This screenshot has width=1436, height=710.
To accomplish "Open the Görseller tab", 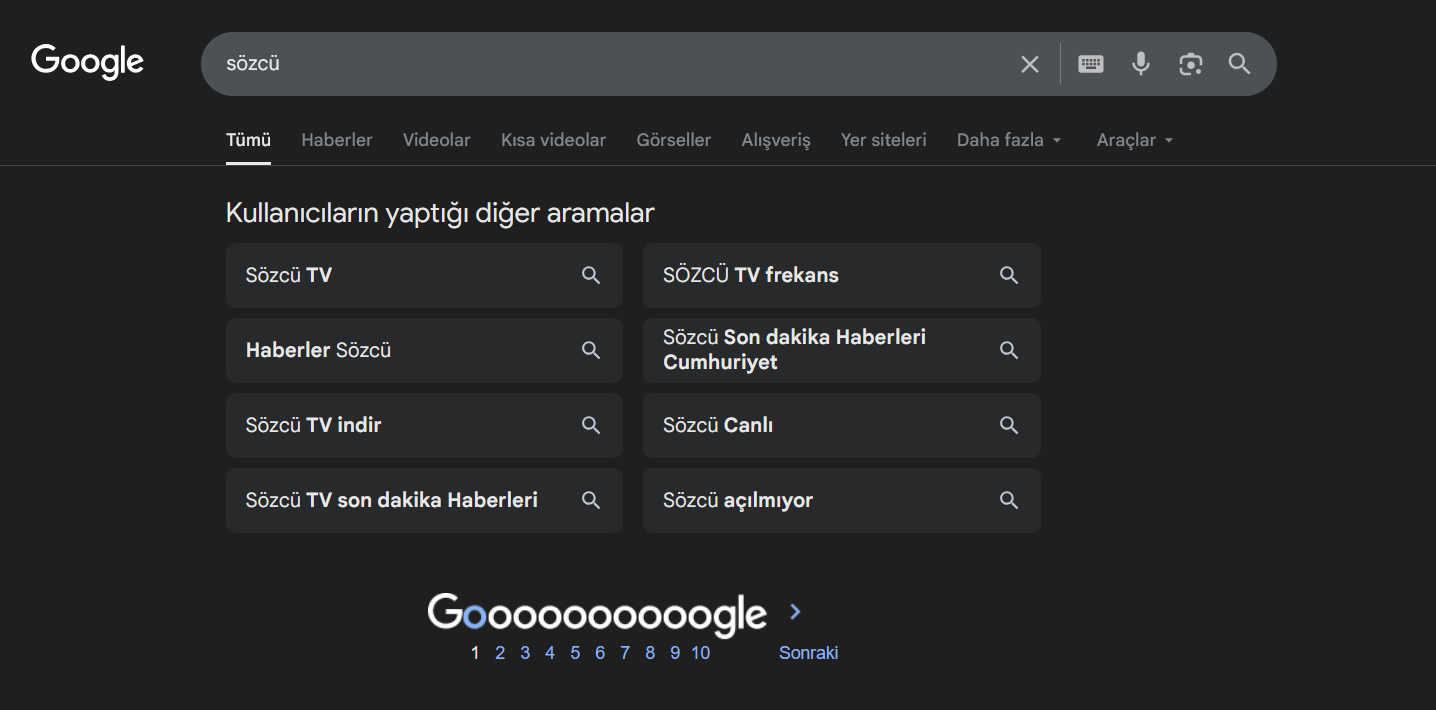I will [x=674, y=140].
